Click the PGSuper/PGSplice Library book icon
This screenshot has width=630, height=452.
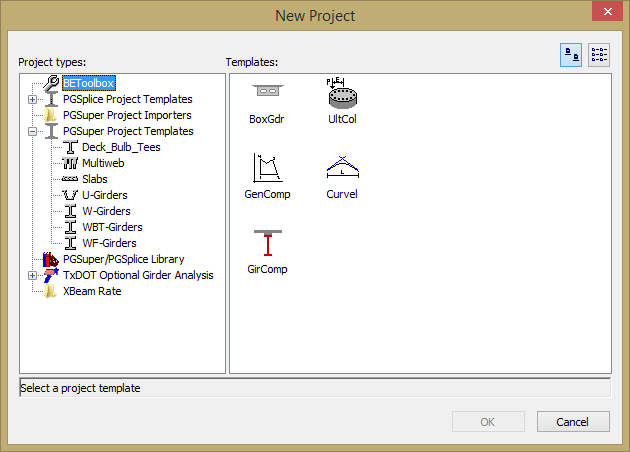point(50,259)
